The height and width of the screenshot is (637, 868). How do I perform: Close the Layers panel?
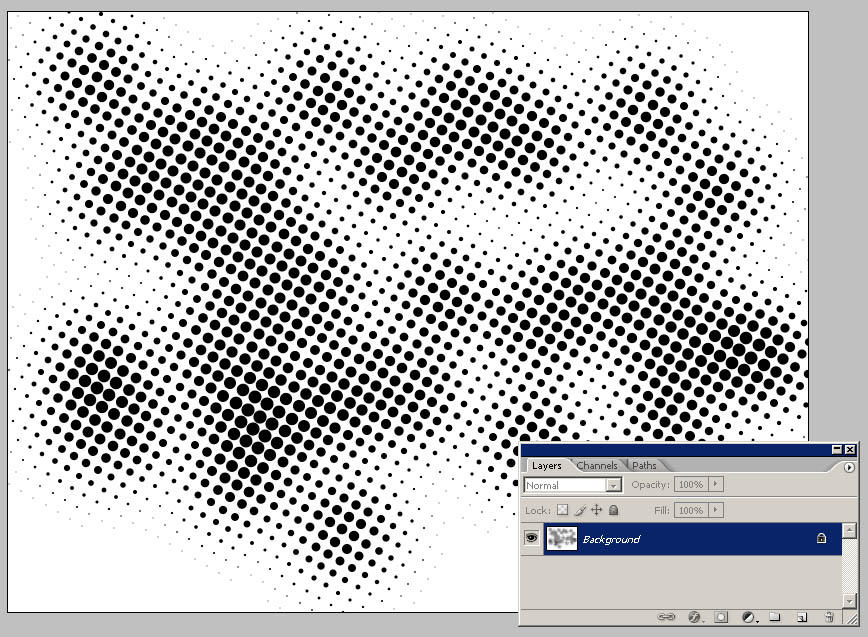click(x=850, y=449)
